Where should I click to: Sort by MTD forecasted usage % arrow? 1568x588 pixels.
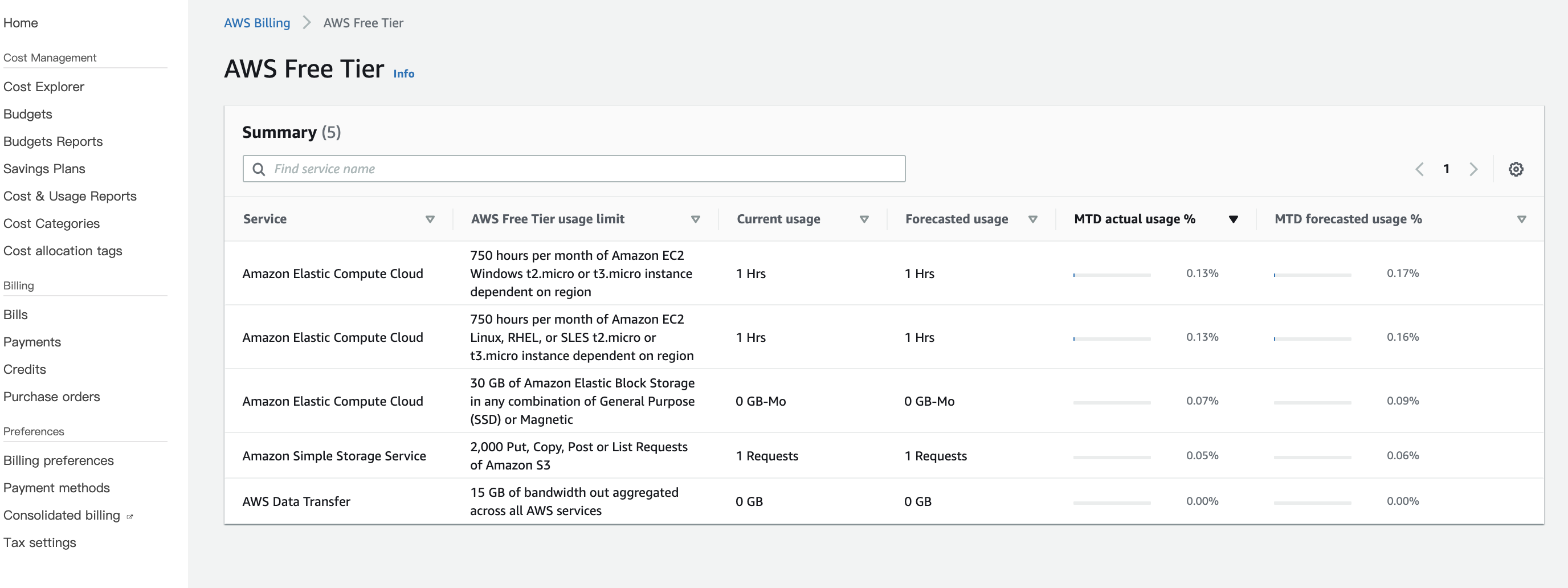[x=1521, y=220]
